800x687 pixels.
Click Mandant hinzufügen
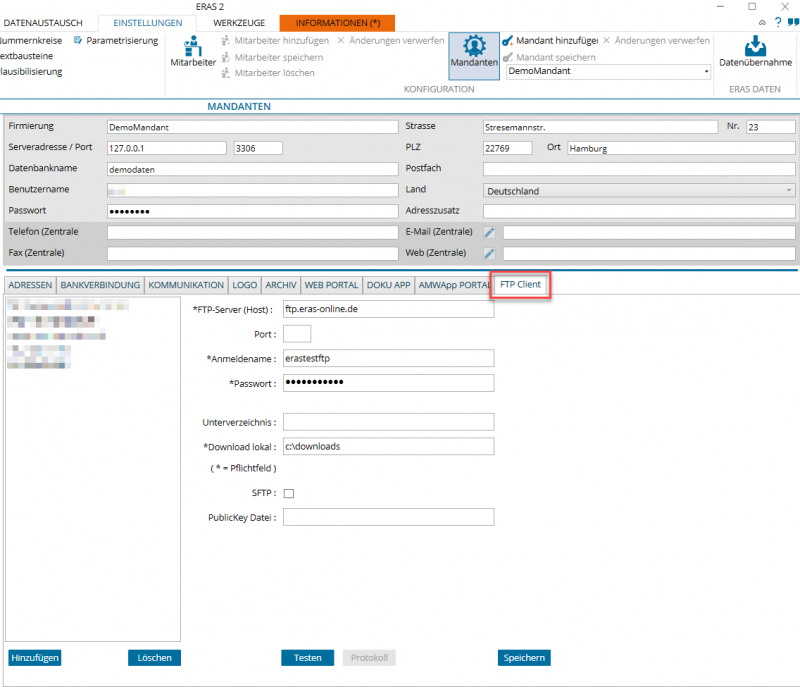pos(550,40)
